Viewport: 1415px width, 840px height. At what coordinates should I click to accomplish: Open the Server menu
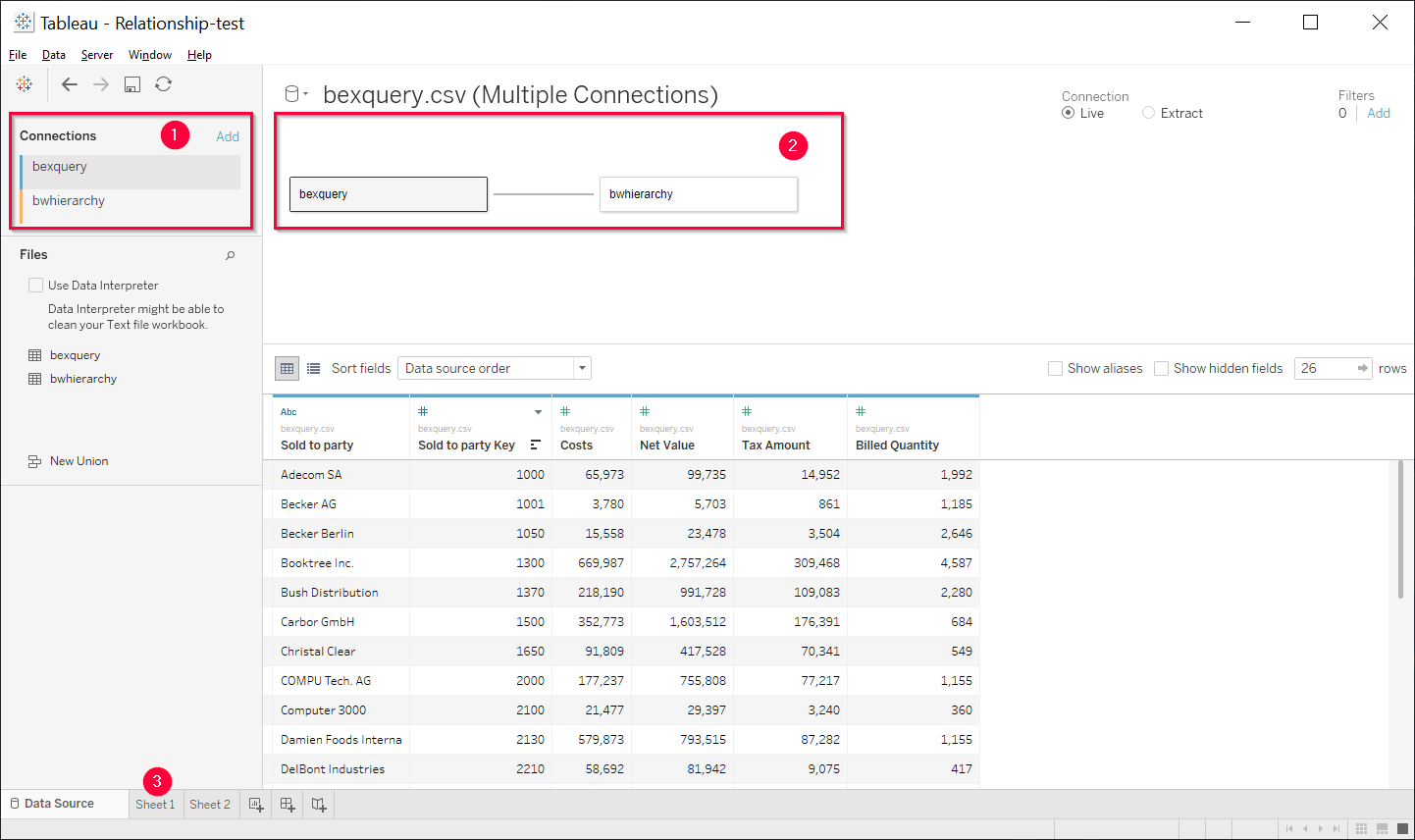pos(97,55)
